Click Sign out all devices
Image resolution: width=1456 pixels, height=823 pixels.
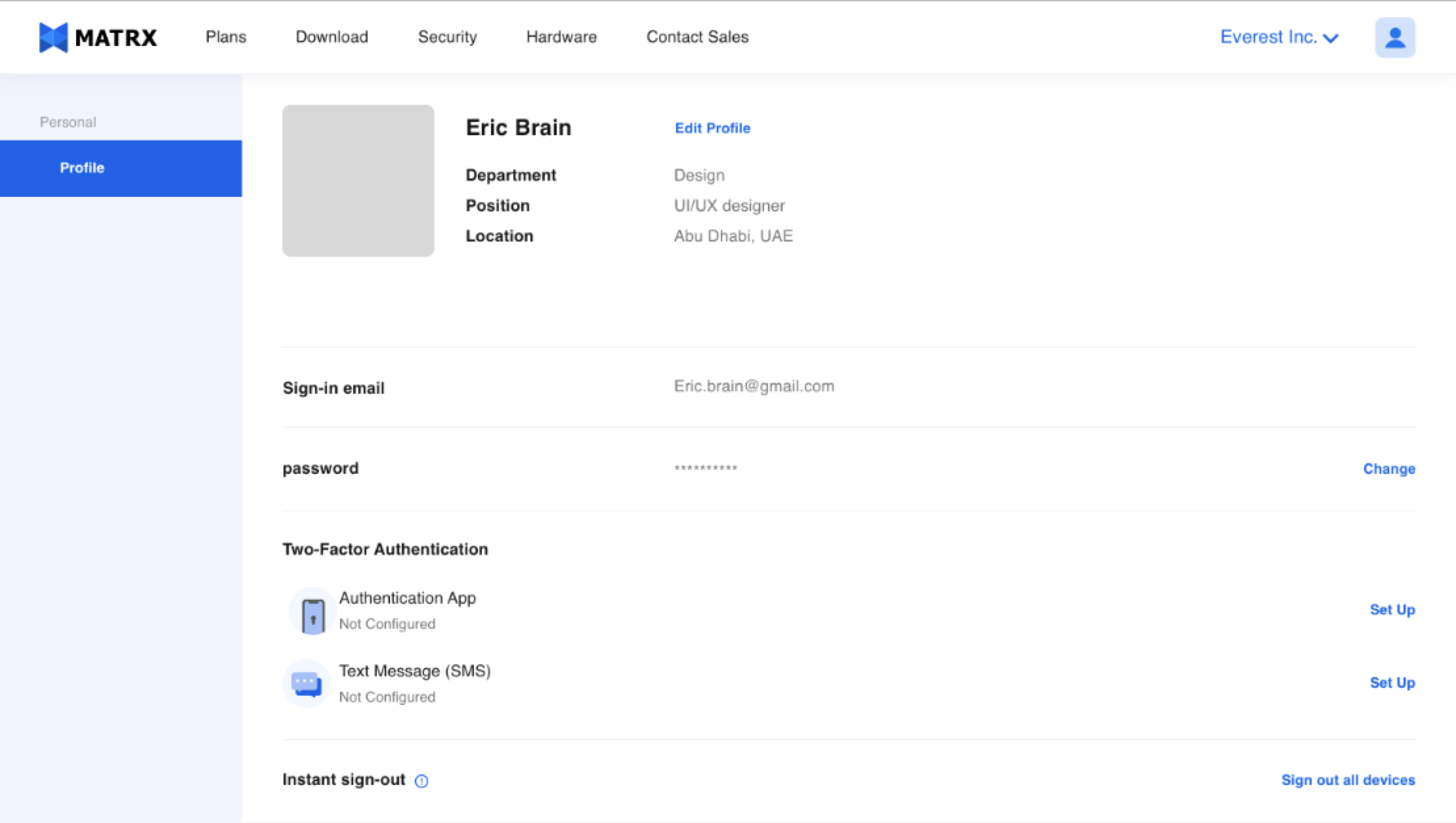(1348, 780)
